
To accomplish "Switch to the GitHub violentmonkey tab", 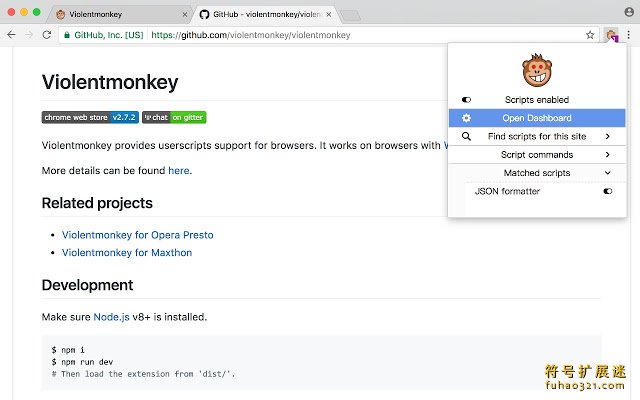I will pos(265,14).
